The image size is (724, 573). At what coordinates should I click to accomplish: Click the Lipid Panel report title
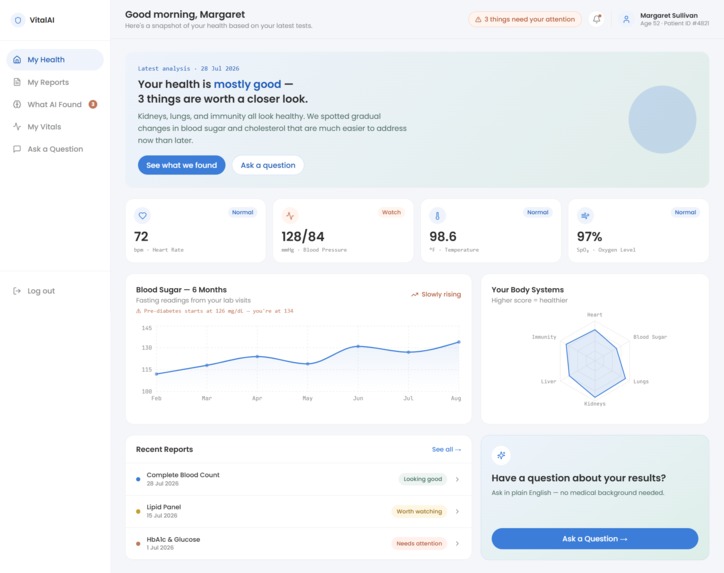pyautogui.click(x=164, y=507)
